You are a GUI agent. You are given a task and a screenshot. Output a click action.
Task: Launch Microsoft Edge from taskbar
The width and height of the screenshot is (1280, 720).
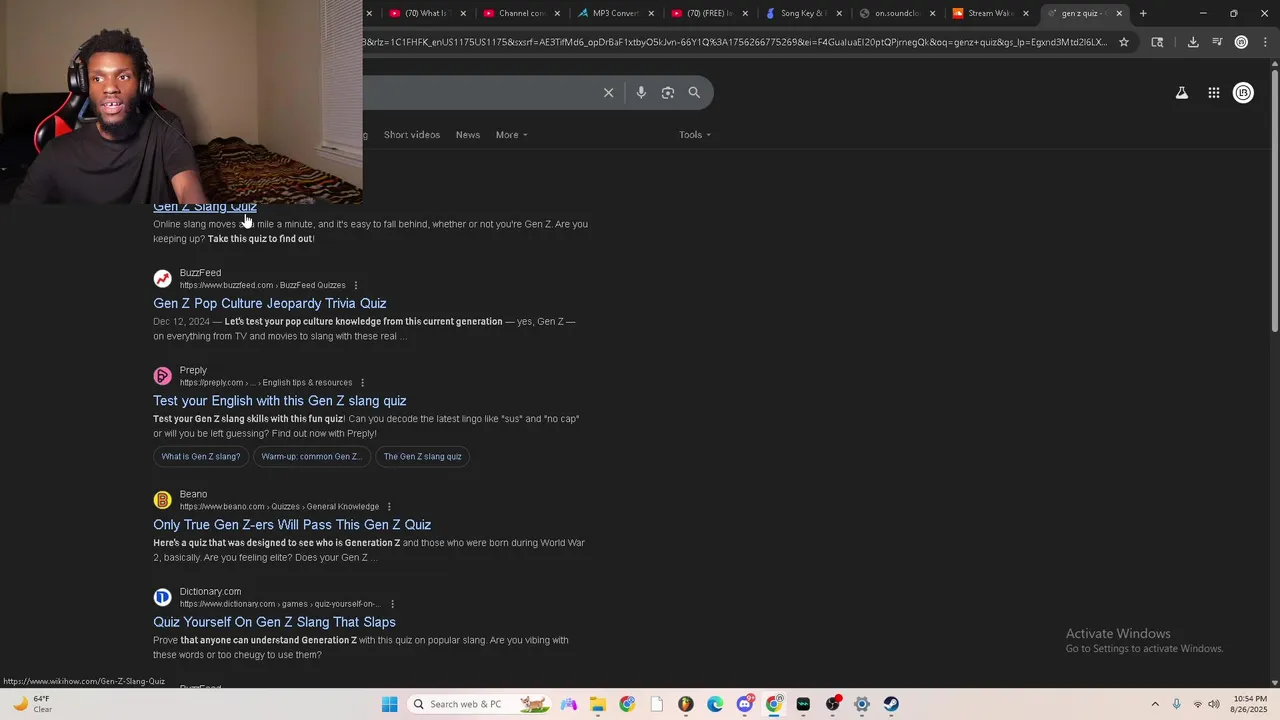(x=715, y=704)
